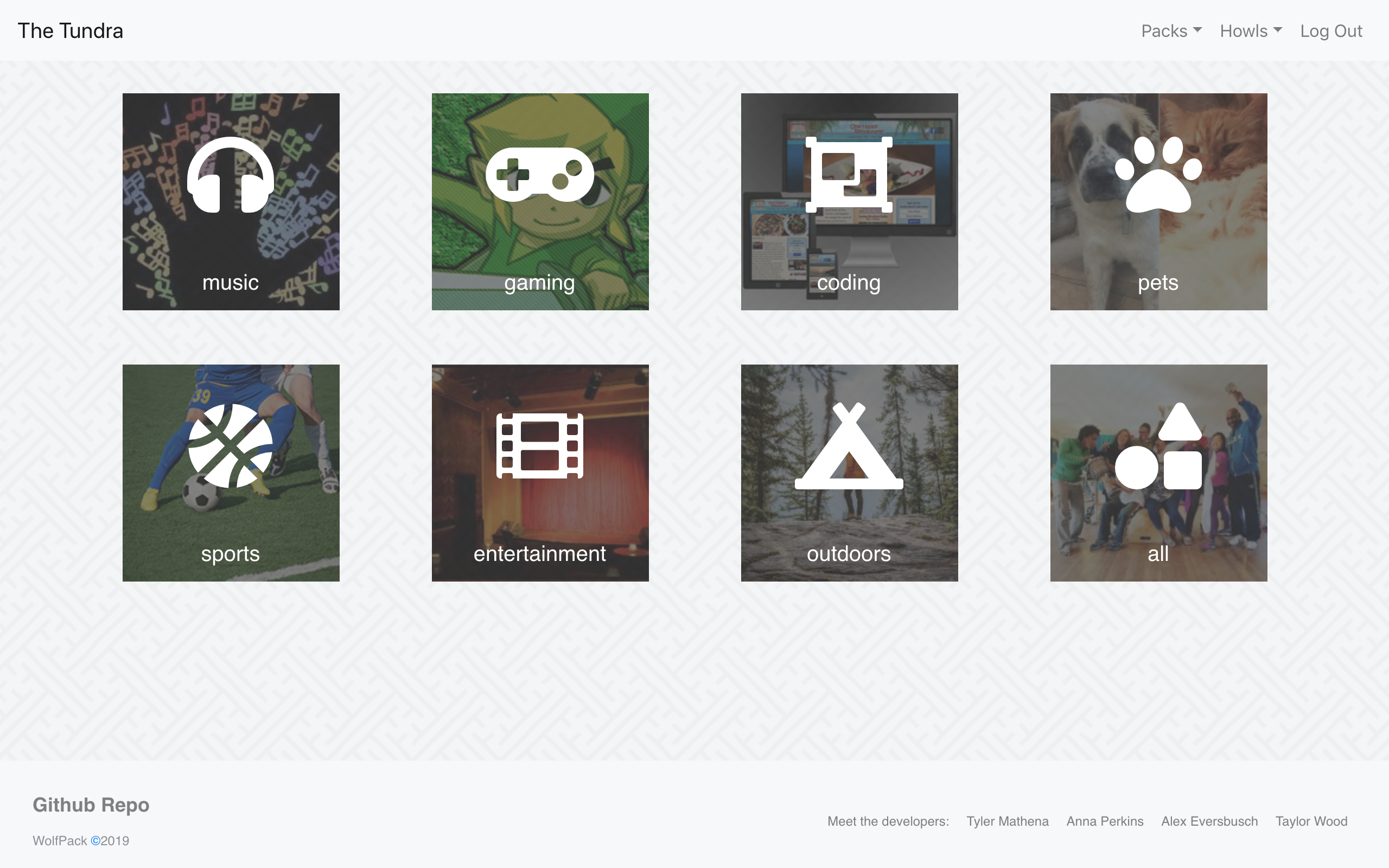The height and width of the screenshot is (868, 1389).
Task: Click Log Out in navigation bar
Action: tap(1330, 31)
